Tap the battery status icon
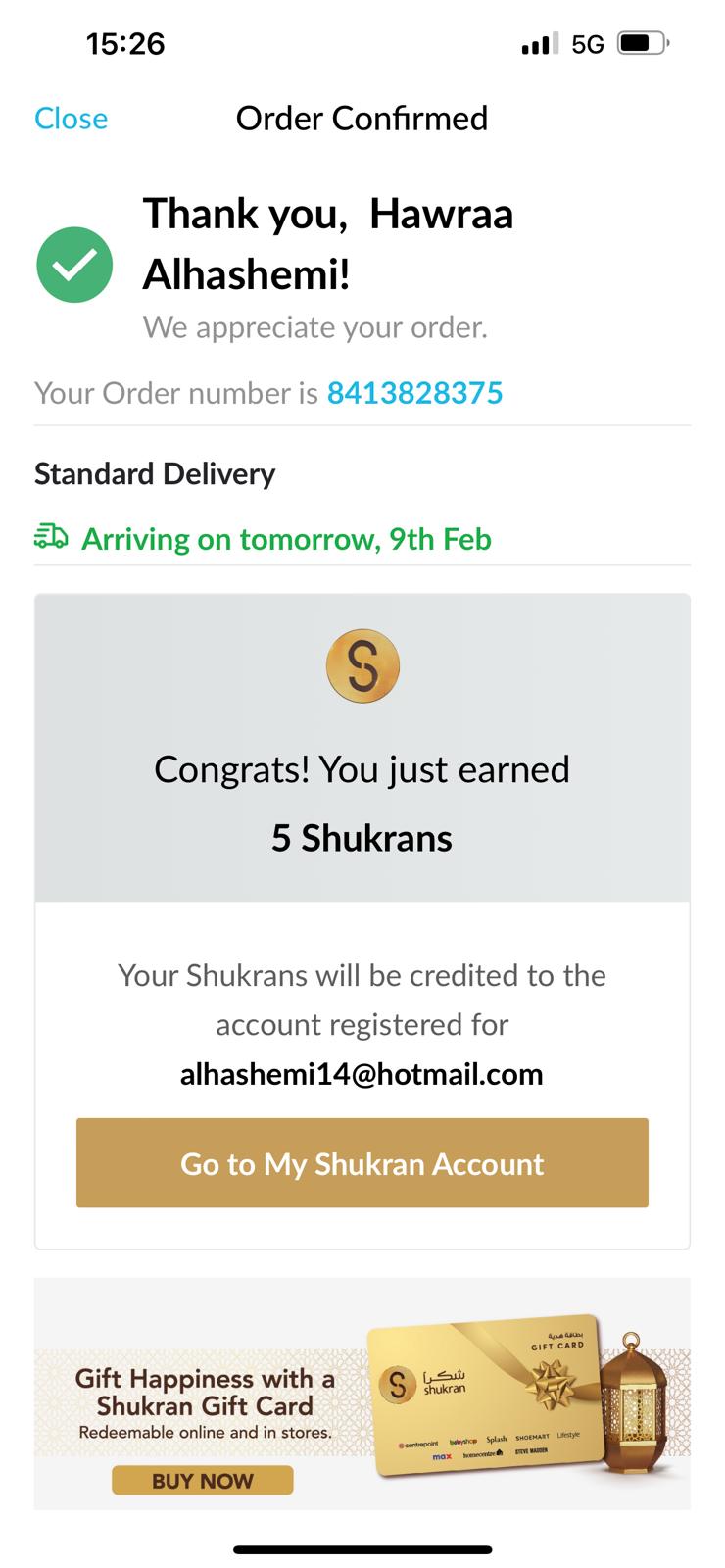Image resolution: width=725 pixels, height=1568 pixels. [643, 44]
